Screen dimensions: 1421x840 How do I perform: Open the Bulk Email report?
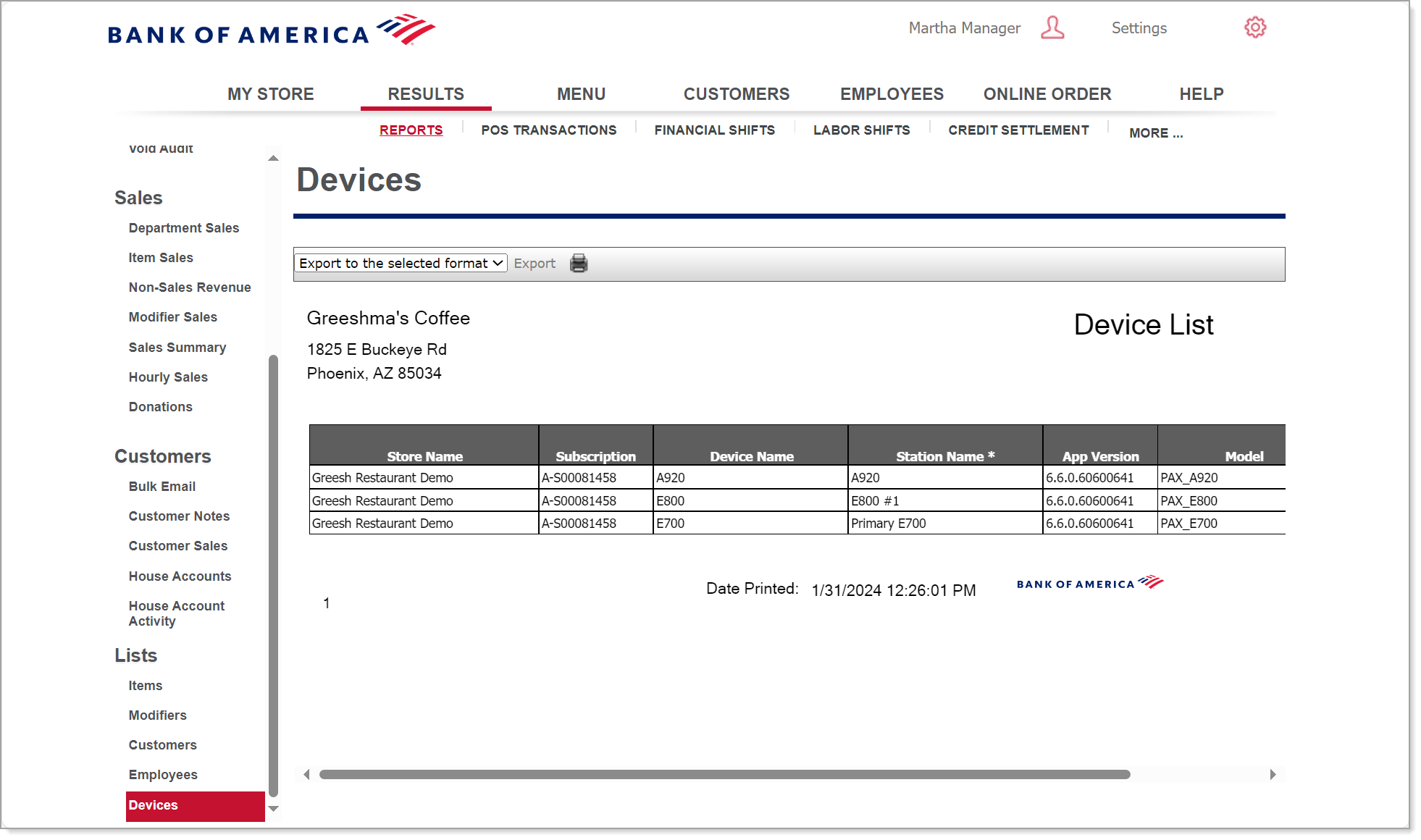click(x=162, y=487)
